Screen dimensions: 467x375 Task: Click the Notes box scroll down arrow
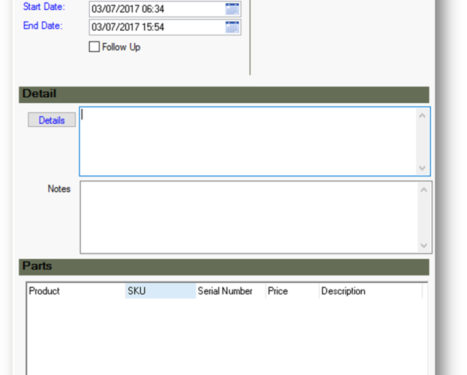(424, 246)
